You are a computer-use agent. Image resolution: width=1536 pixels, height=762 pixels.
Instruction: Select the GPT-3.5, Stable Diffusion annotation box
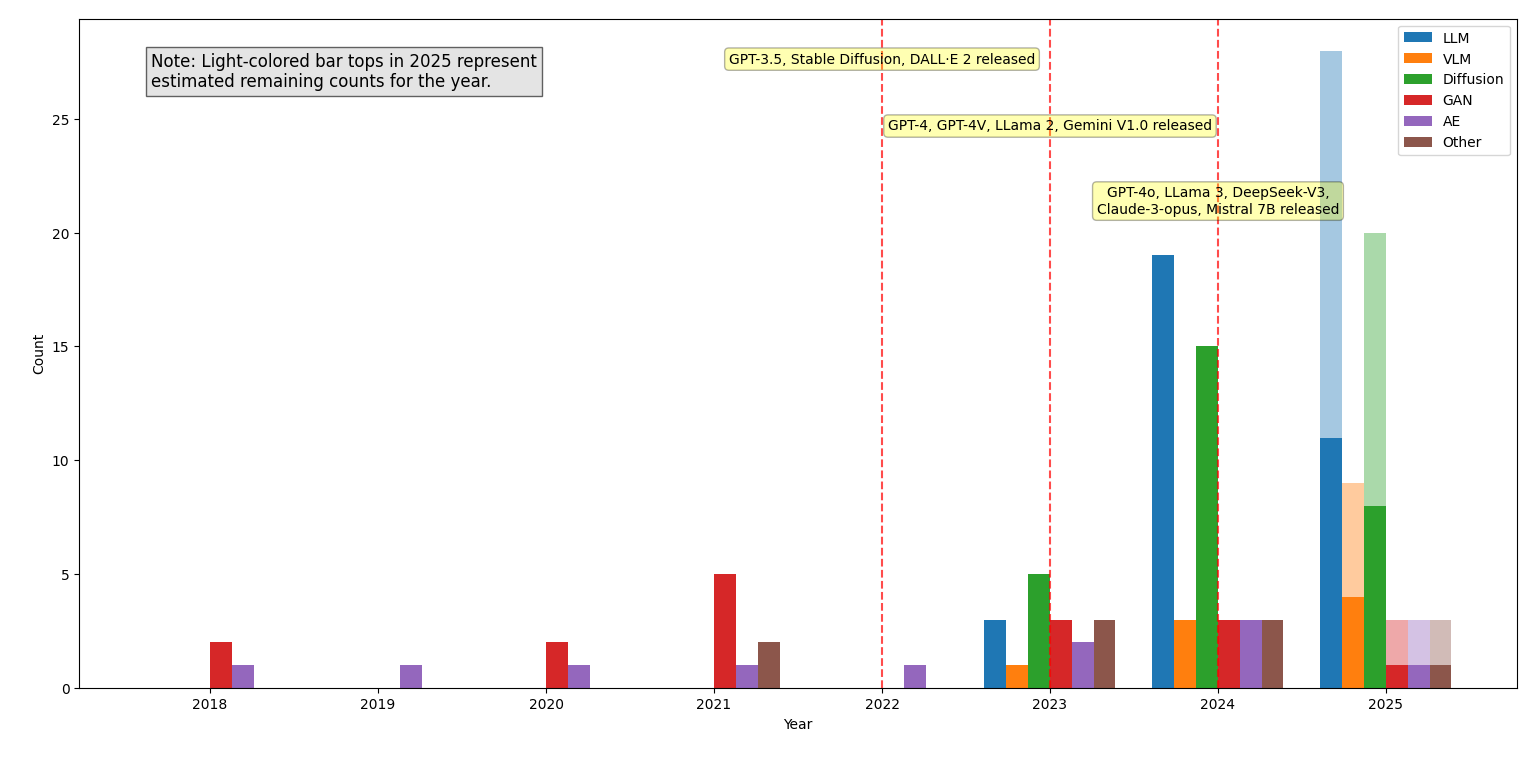(x=882, y=59)
